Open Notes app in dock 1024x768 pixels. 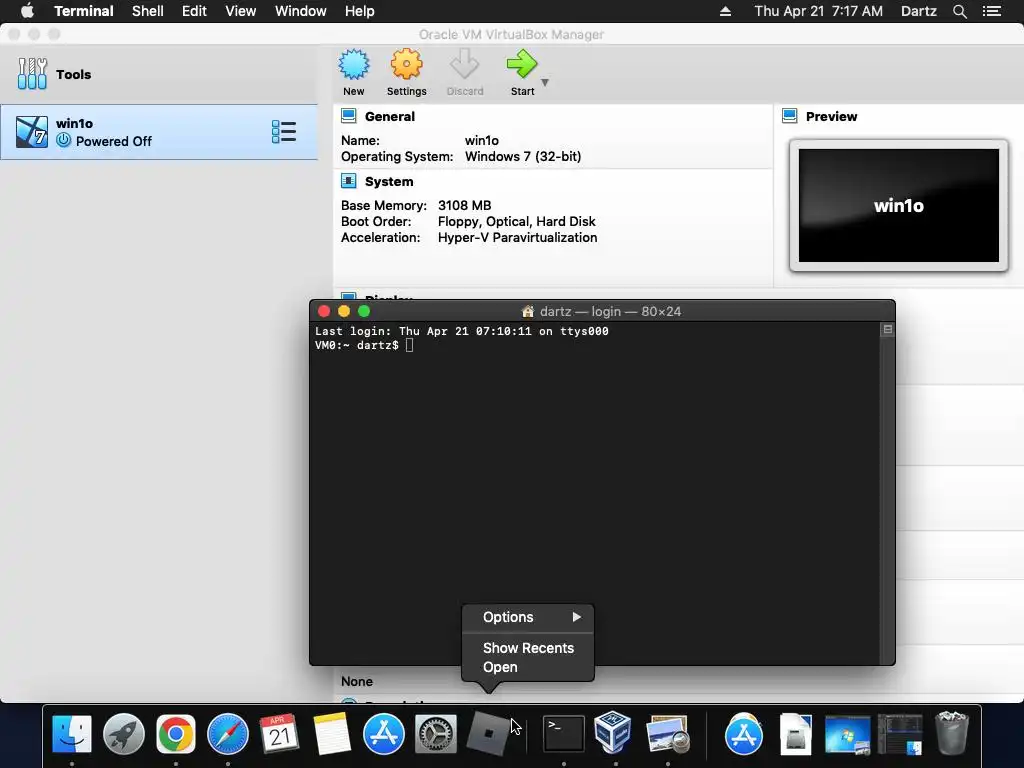click(332, 733)
